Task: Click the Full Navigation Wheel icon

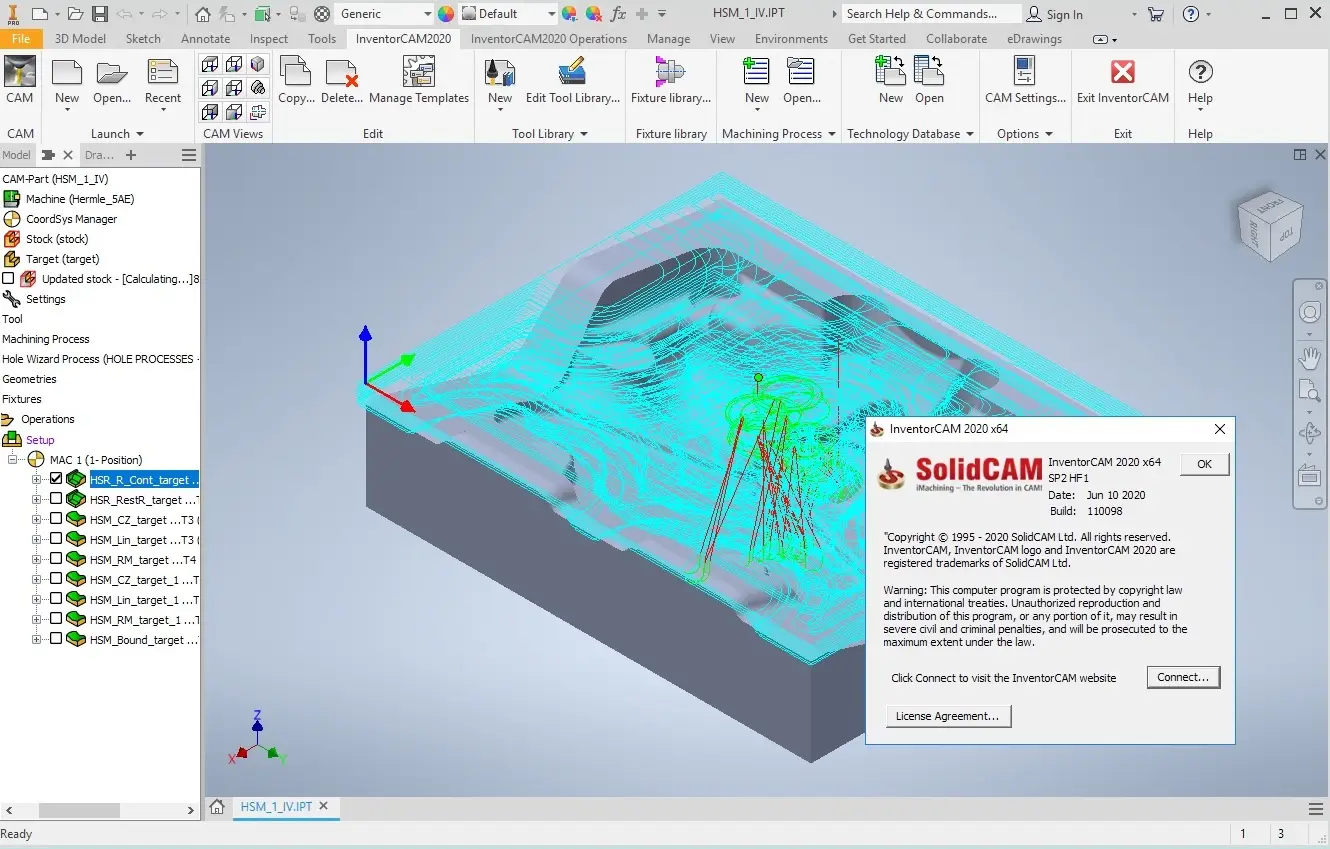Action: [1309, 313]
